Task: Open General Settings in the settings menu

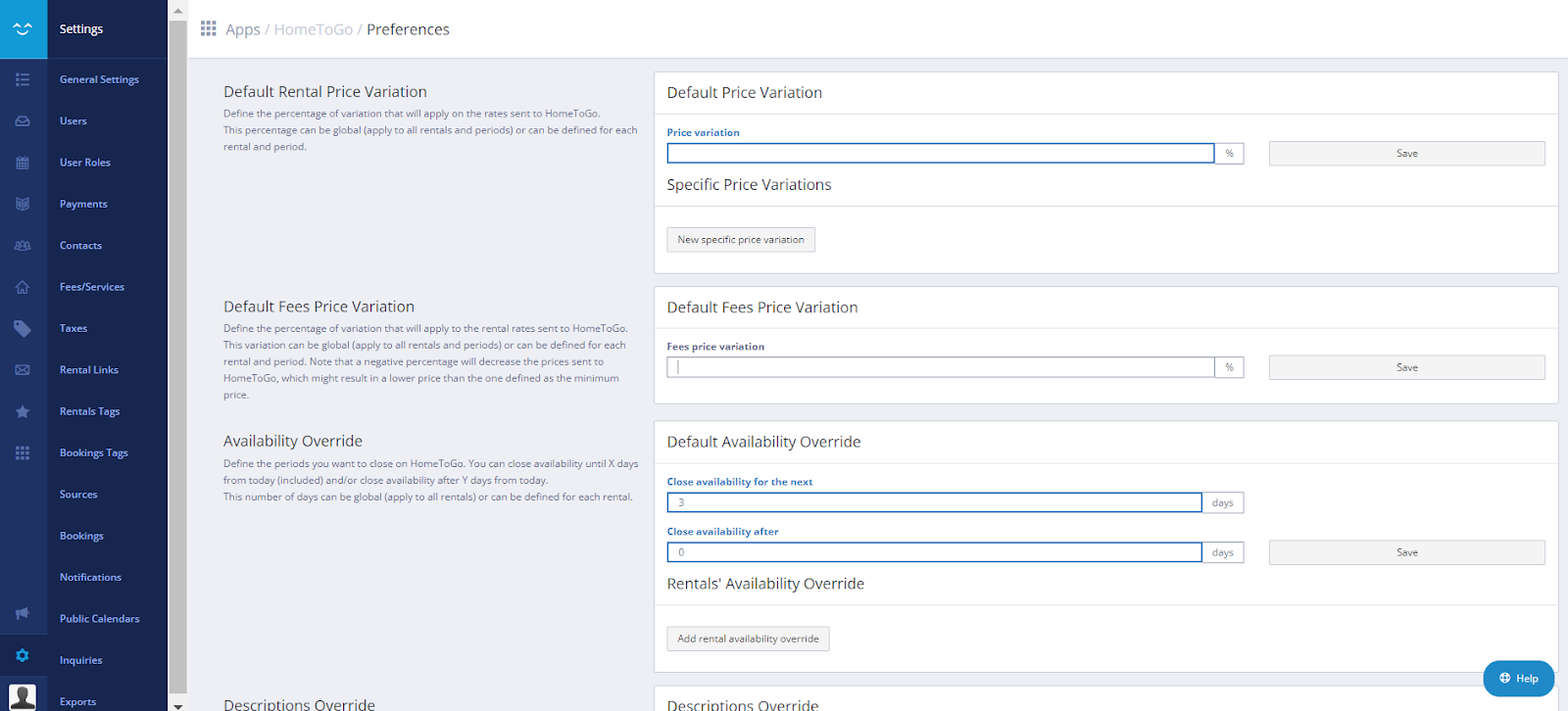Action: click(99, 79)
